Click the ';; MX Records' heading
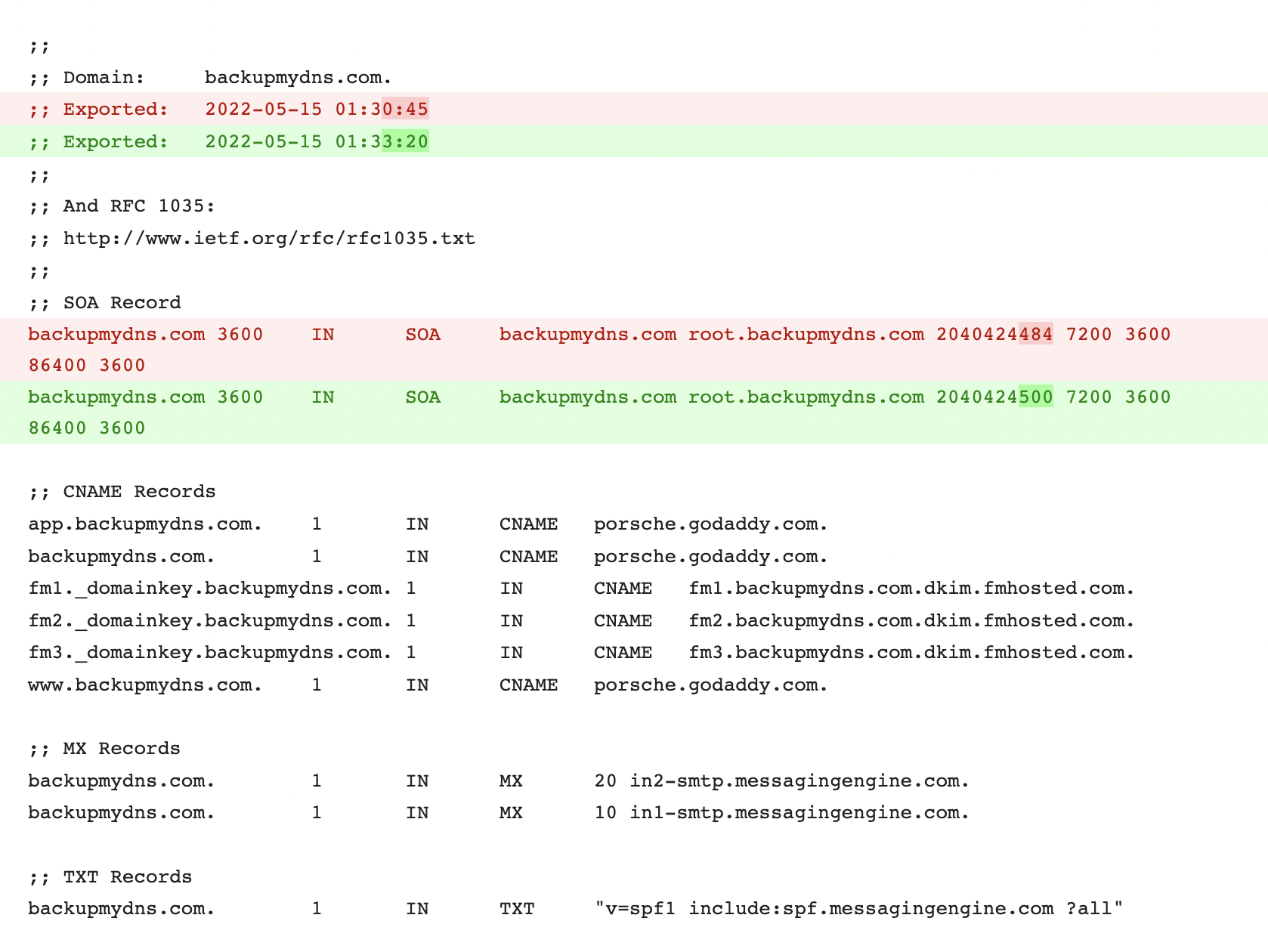Image resolution: width=1268 pixels, height=952 pixels. (x=104, y=748)
